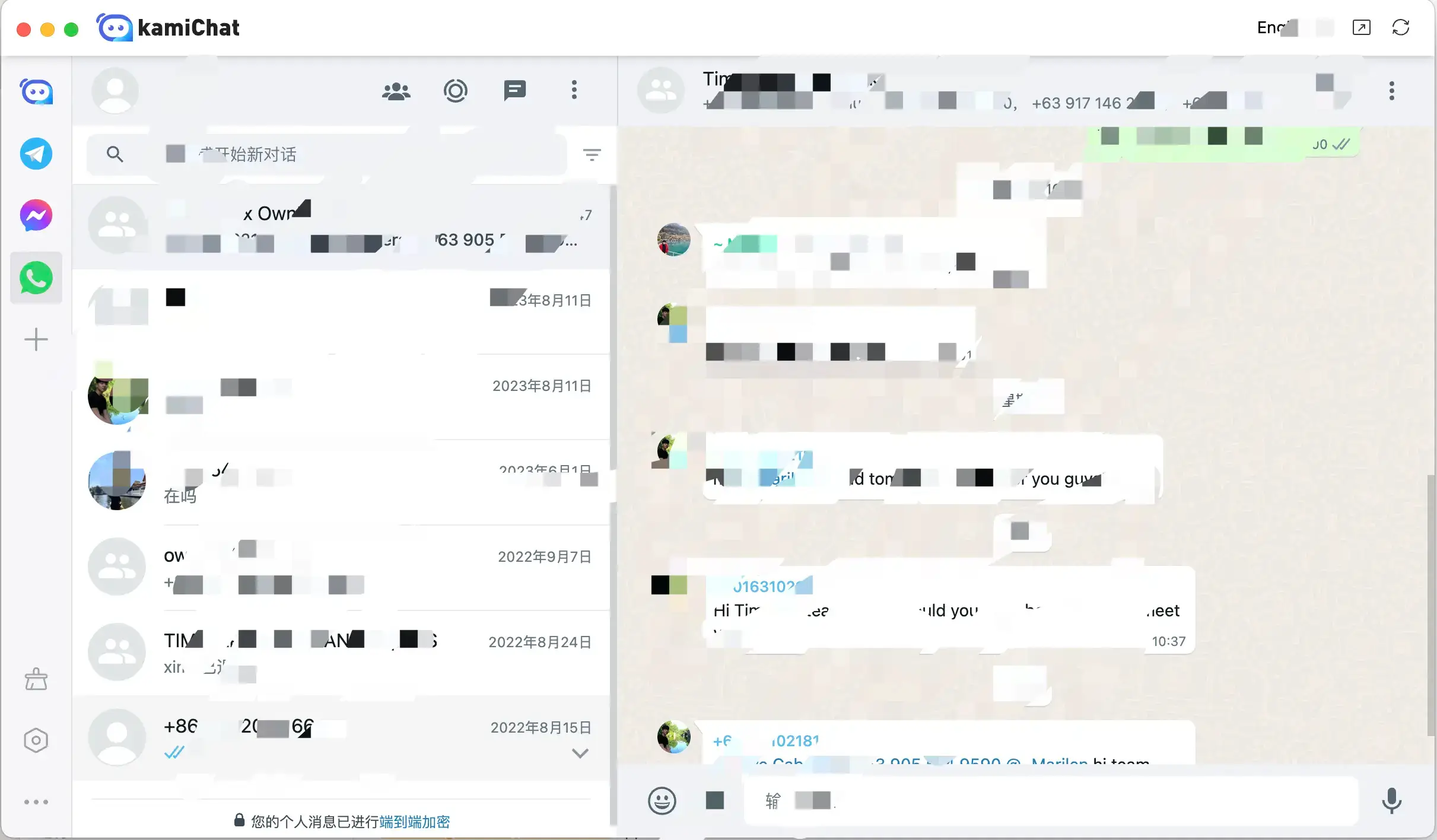Click the emoji smiley icon in message bar
Viewport: 1437px width, 840px height.
point(660,800)
